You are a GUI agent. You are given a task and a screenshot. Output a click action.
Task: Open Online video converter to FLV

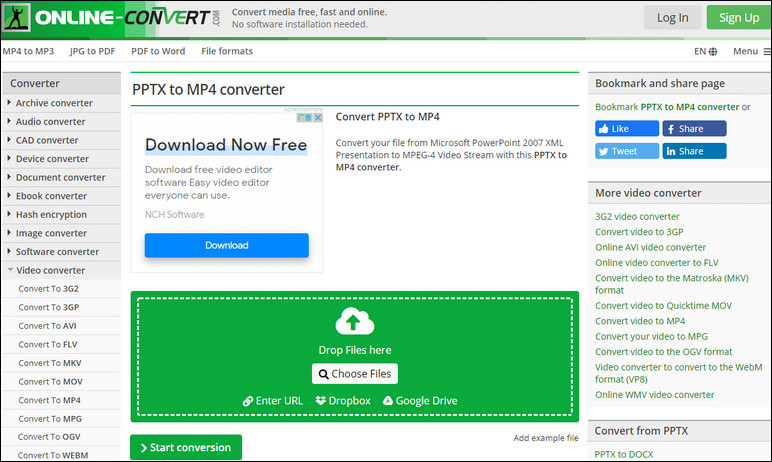(x=657, y=263)
